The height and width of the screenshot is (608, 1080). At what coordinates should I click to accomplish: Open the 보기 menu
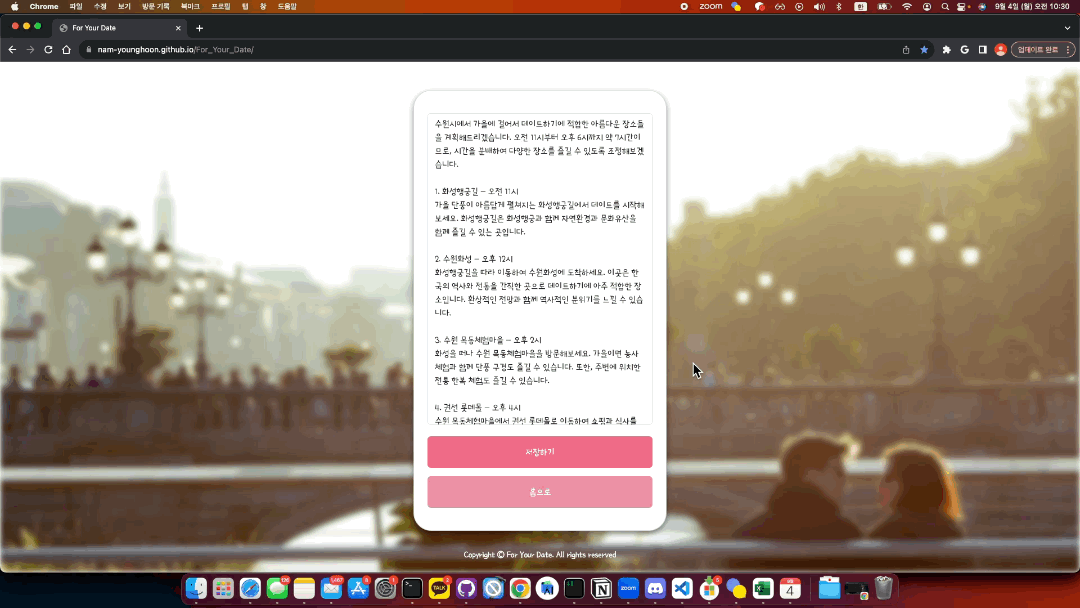(124, 6)
